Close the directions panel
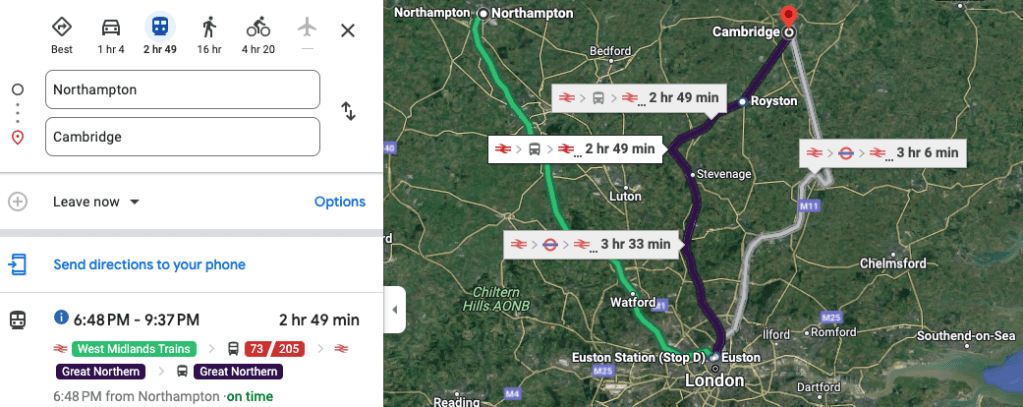 [347, 30]
